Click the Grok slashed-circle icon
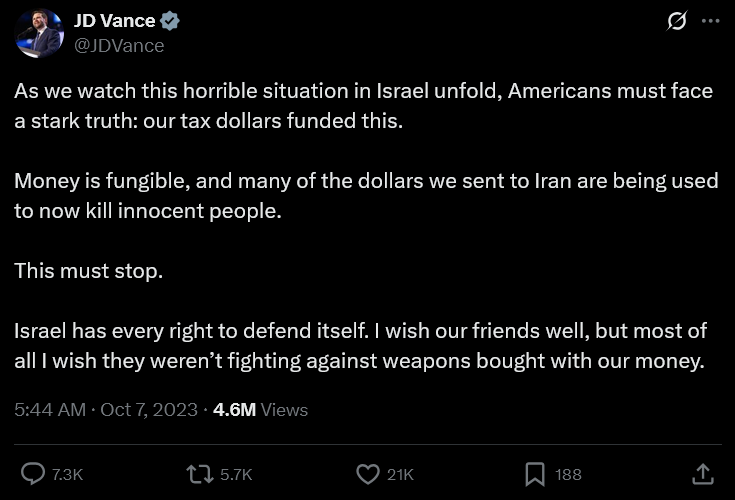The image size is (735, 500). [677, 21]
